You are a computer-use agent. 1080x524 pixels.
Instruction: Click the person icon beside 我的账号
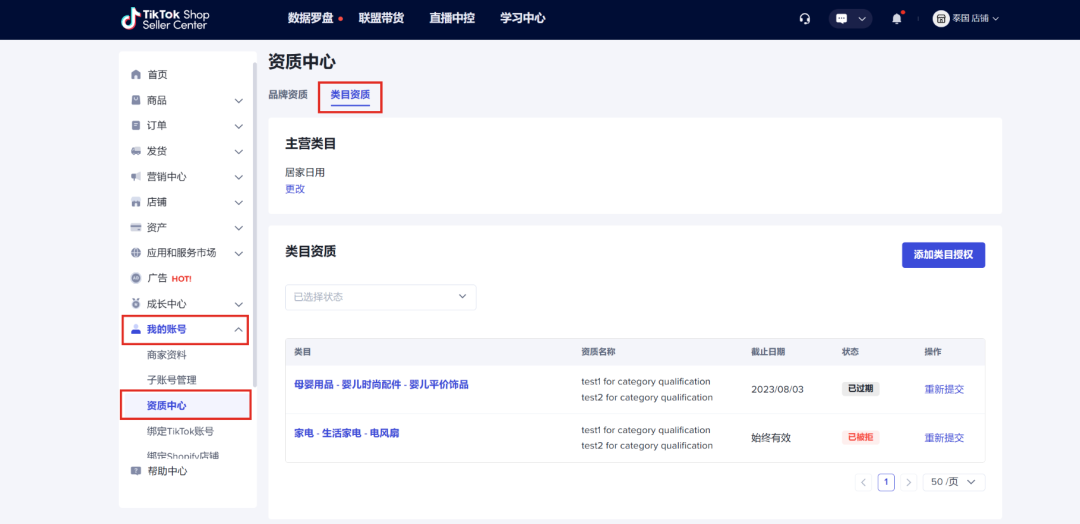136,329
